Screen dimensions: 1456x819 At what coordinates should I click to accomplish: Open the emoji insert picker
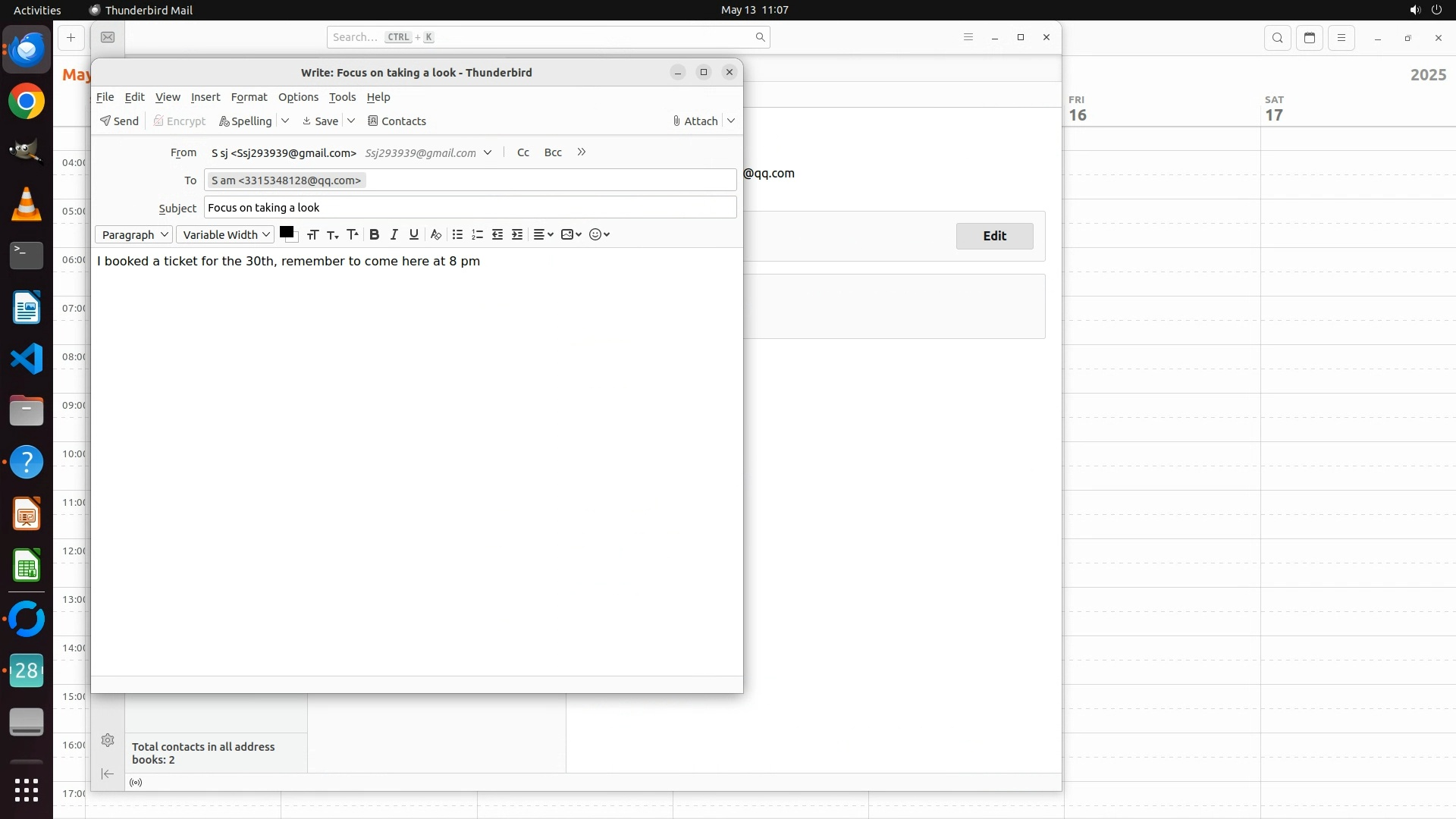(x=599, y=235)
